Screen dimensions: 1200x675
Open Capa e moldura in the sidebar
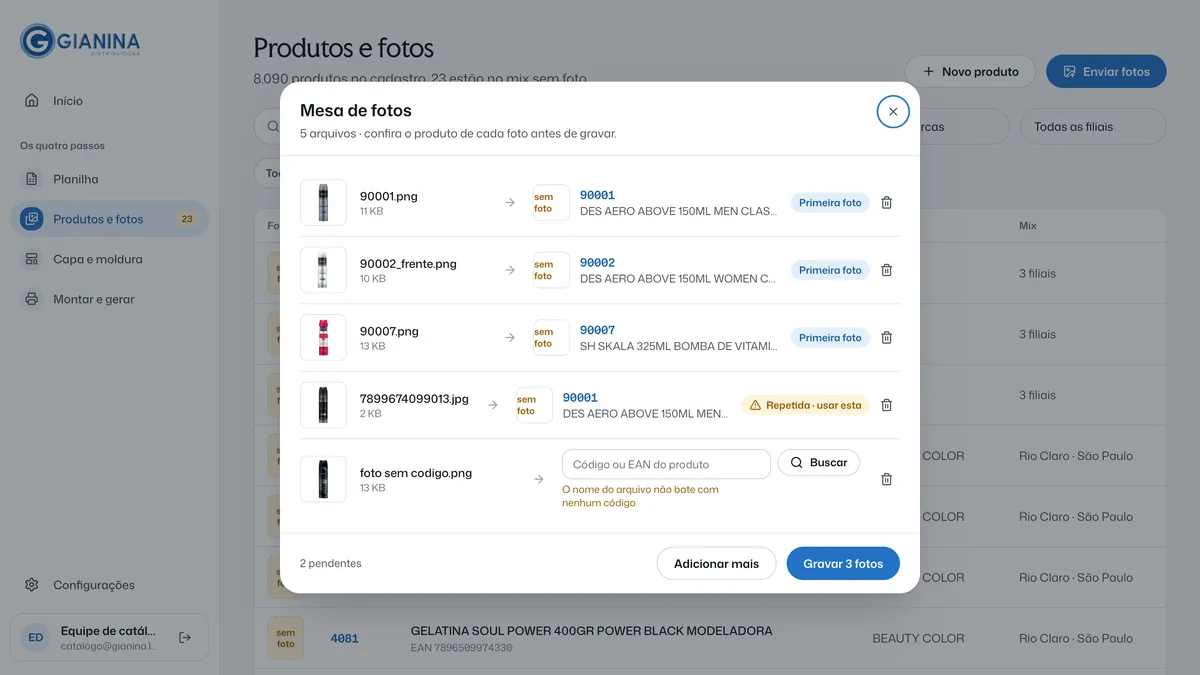pos(110,259)
